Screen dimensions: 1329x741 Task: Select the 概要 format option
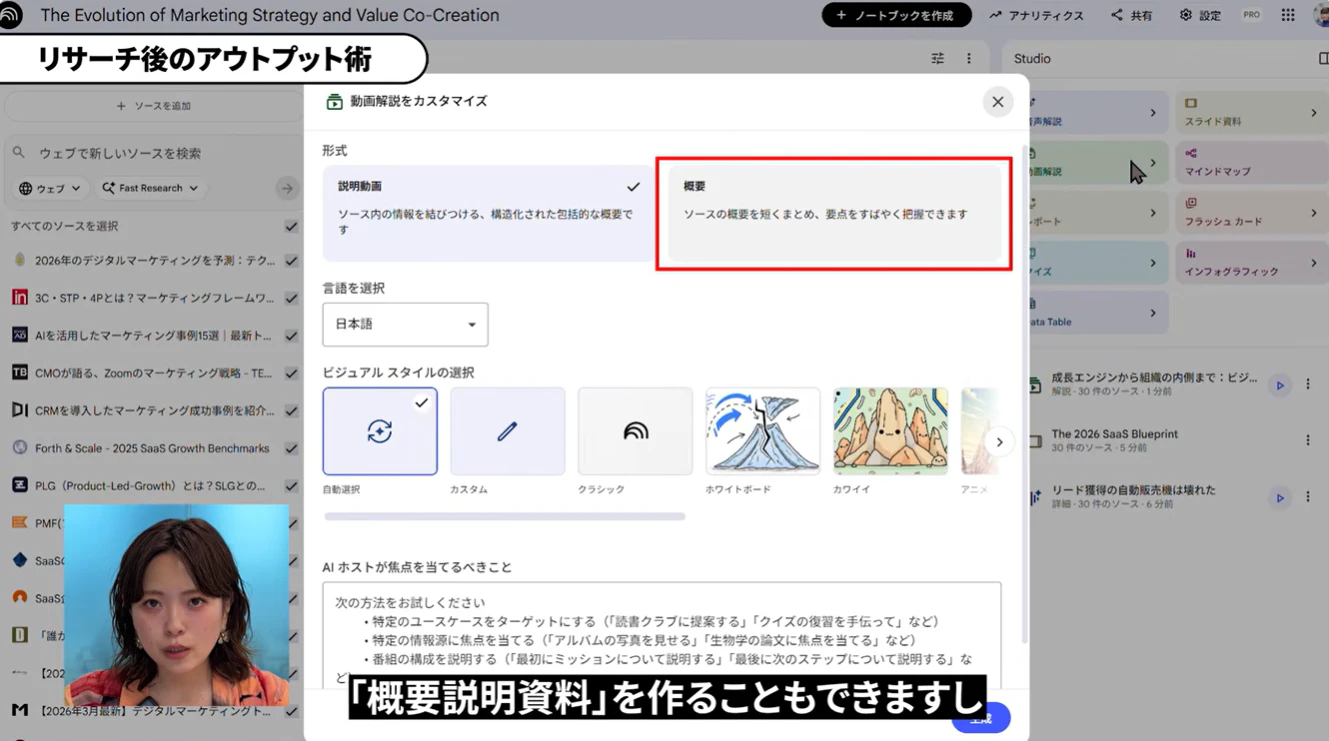pyautogui.click(x=834, y=213)
